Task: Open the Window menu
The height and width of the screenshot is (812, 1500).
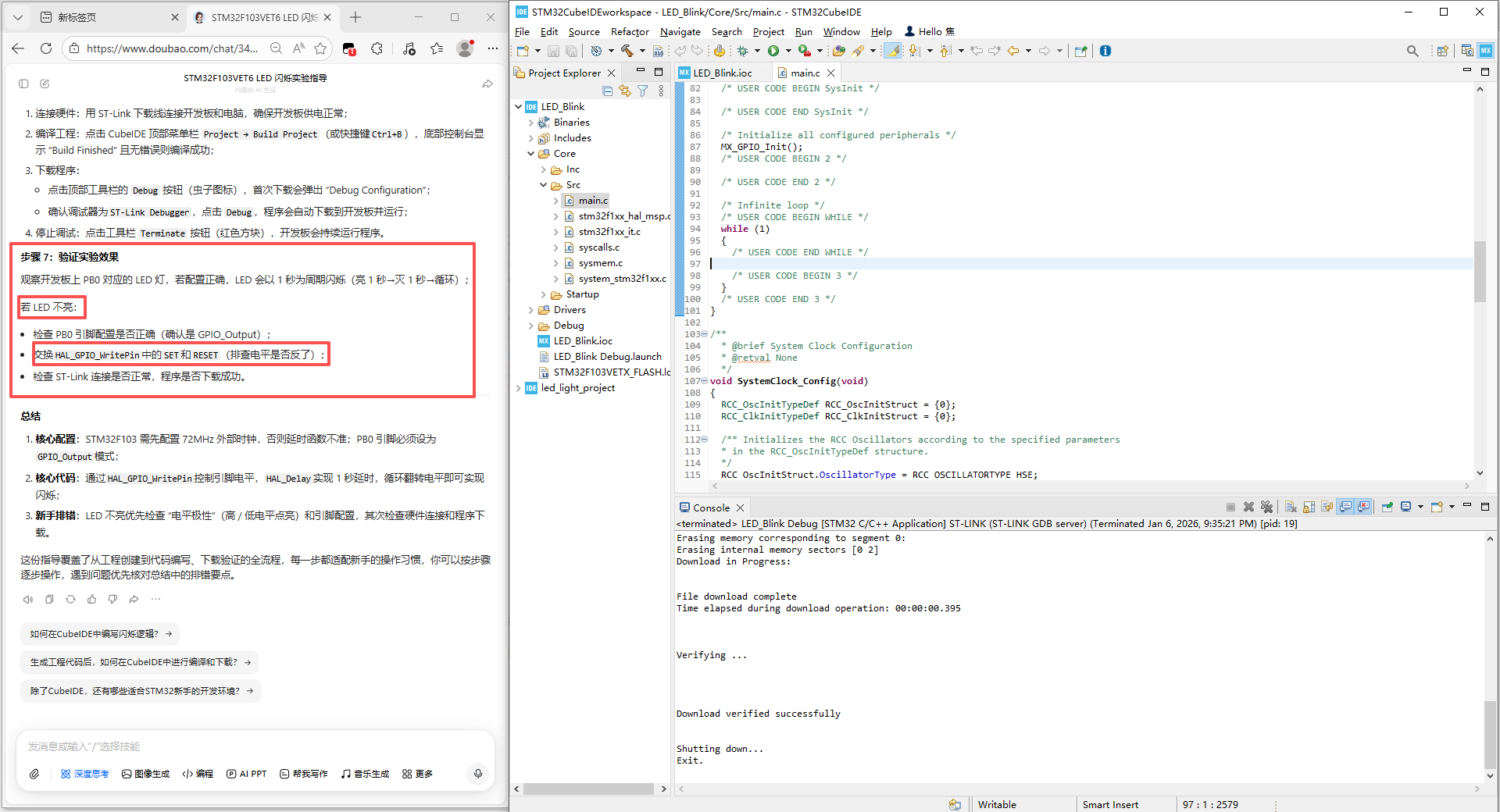Action: [841, 32]
